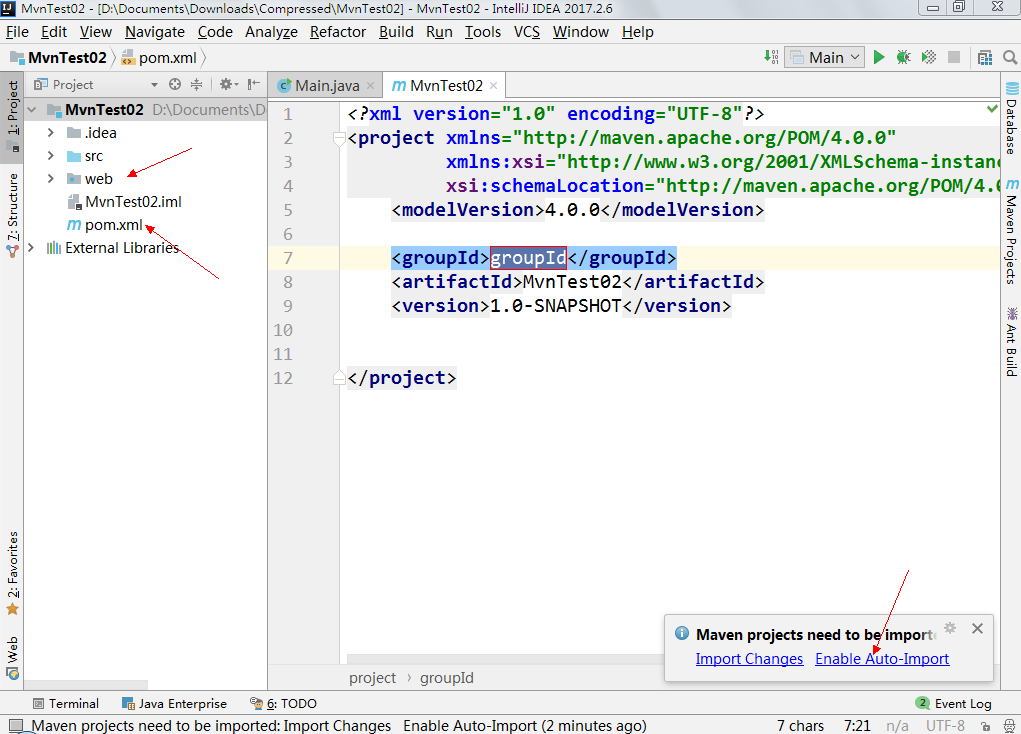Run Main with coverage icon
The image size is (1021, 734).
click(929, 57)
